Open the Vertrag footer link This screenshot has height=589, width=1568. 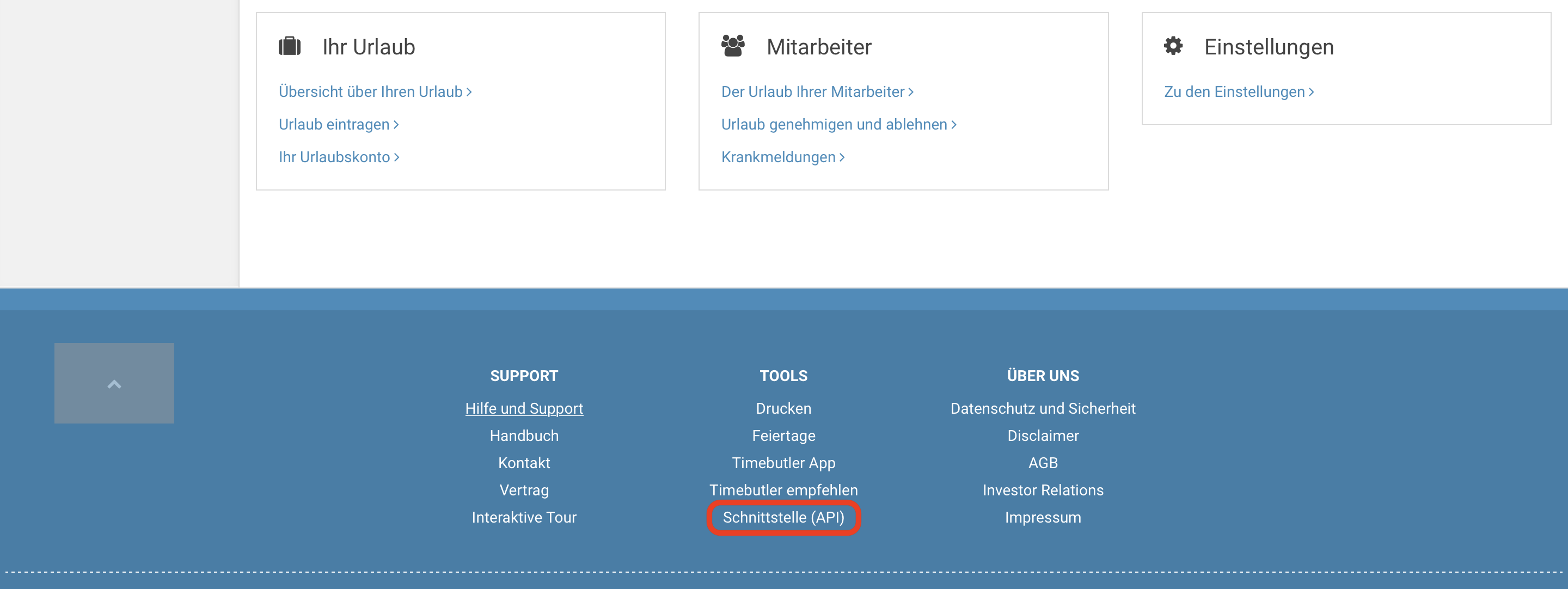pyautogui.click(x=524, y=490)
